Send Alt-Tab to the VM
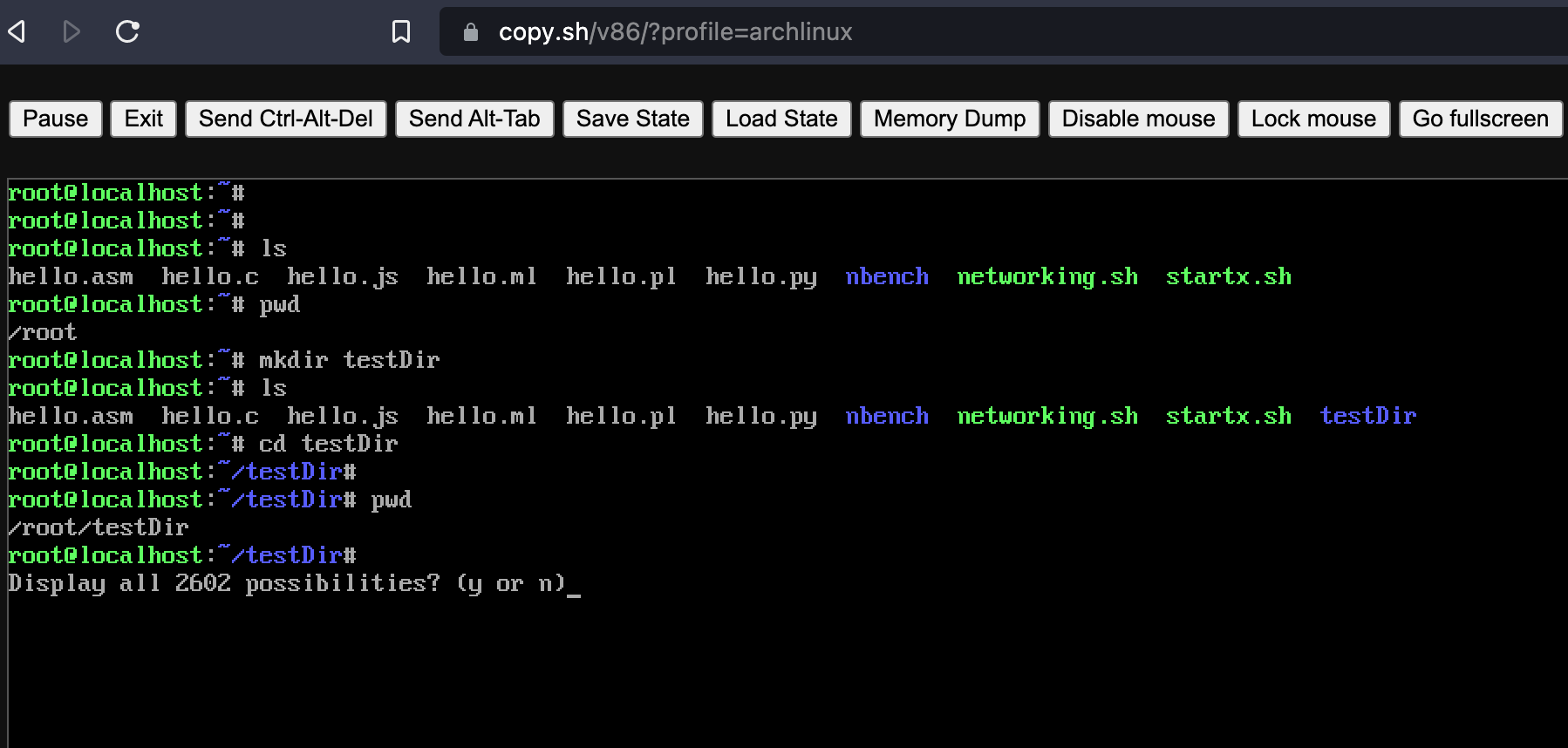Image resolution: width=1568 pixels, height=748 pixels. click(x=474, y=119)
